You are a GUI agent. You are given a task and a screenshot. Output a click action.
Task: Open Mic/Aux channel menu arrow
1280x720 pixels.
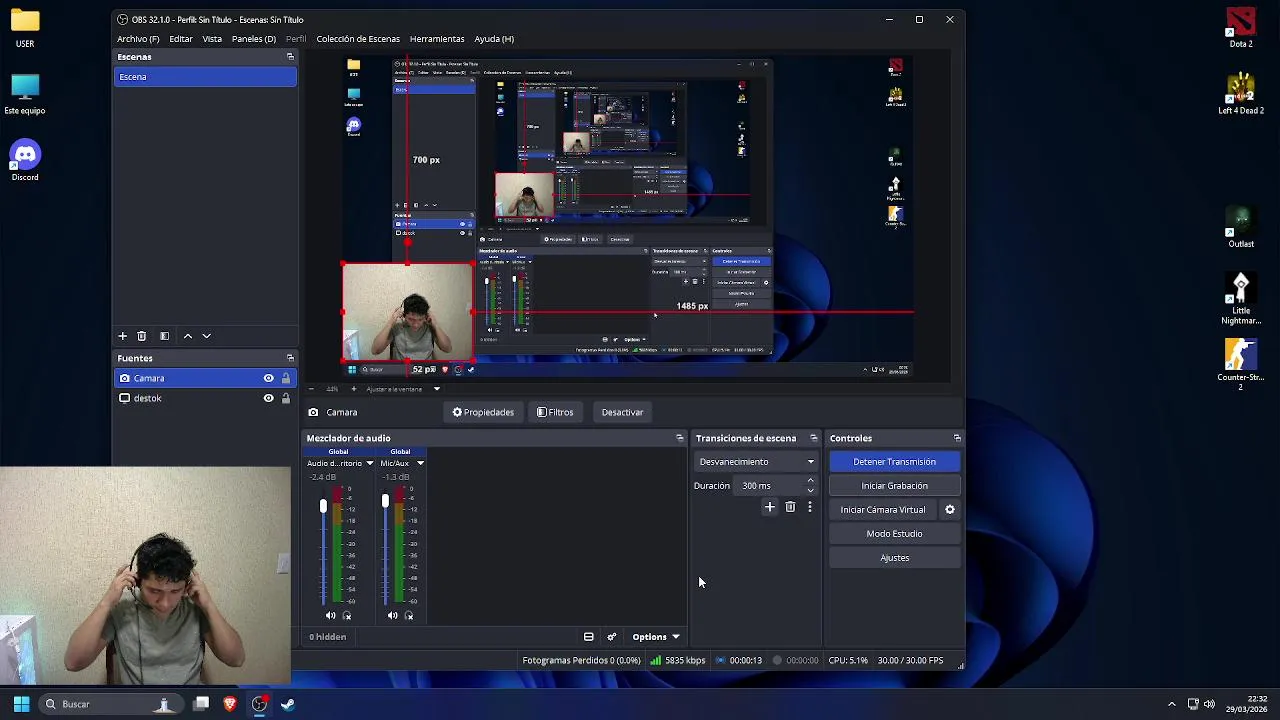point(420,463)
